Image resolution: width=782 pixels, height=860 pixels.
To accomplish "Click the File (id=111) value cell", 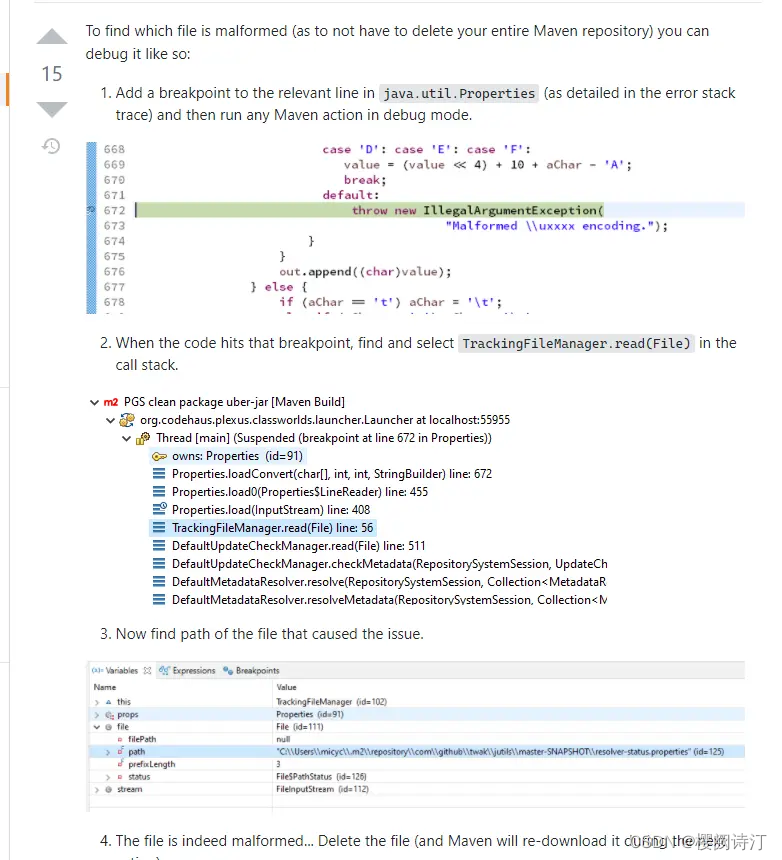I will click(x=300, y=727).
